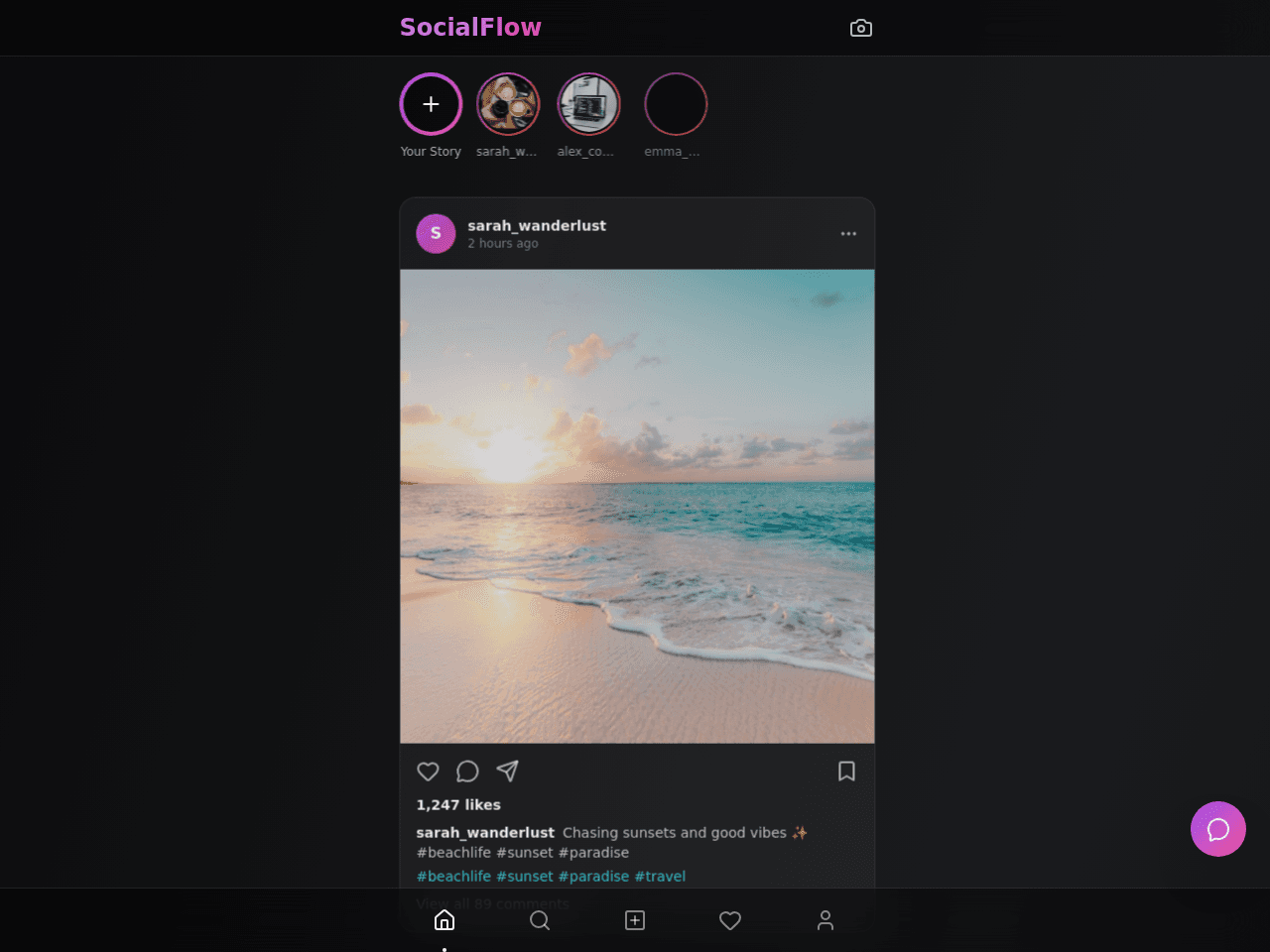View the 1,247 likes list
The width and height of the screenshot is (1270, 952).
click(x=458, y=805)
